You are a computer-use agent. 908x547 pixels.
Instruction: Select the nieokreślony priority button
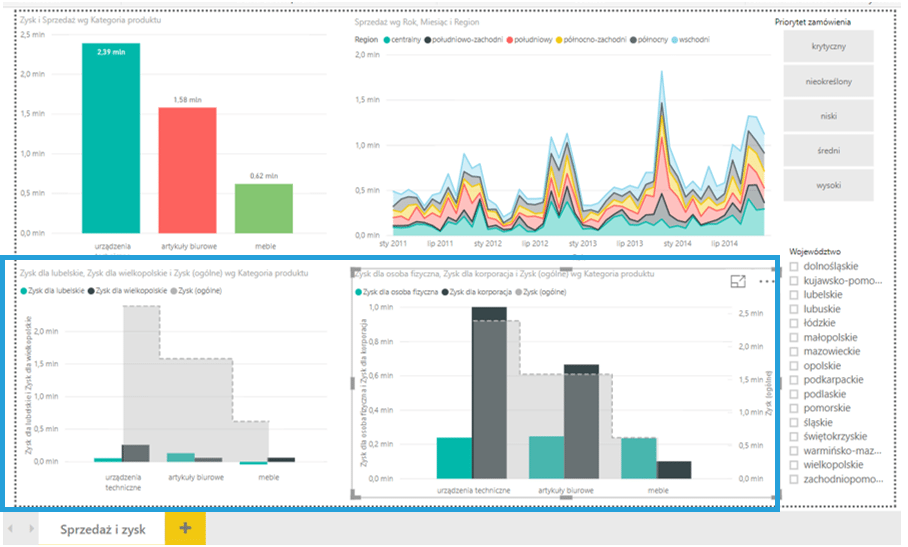pyautogui.click(x=829, y=81)
